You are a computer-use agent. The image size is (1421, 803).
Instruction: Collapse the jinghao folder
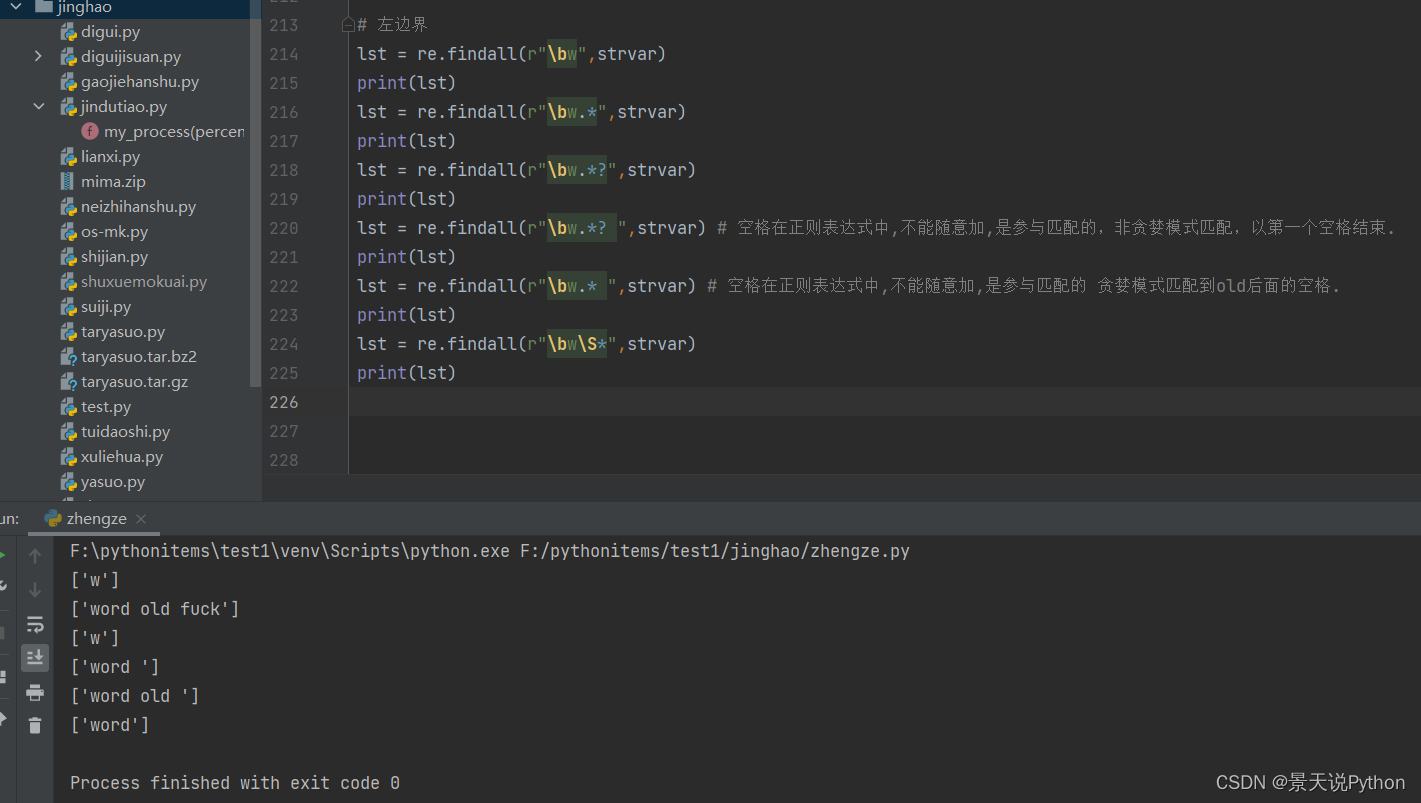[x=16, y=7]
